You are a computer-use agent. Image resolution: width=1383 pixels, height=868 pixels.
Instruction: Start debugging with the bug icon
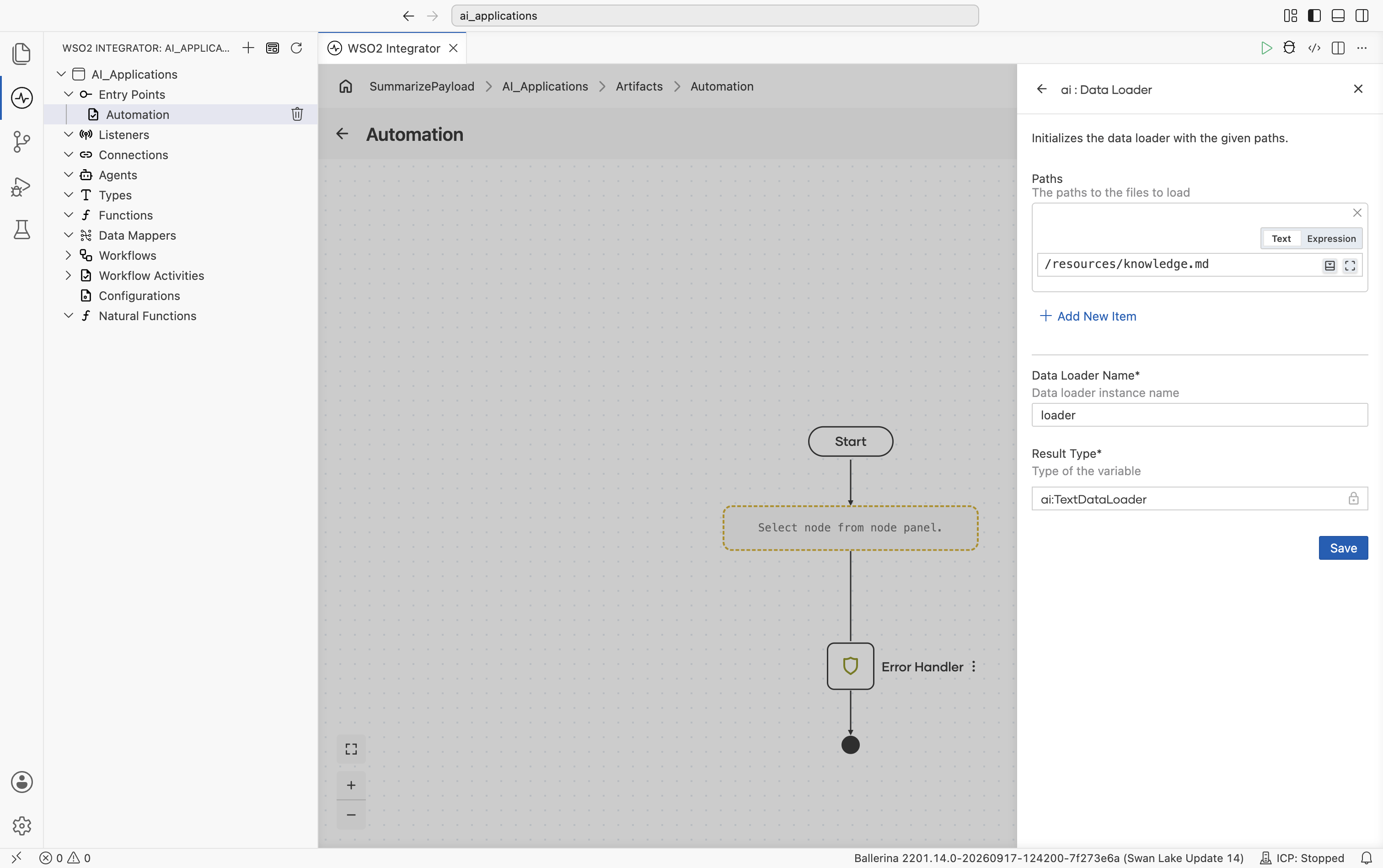pos(1289,48)
